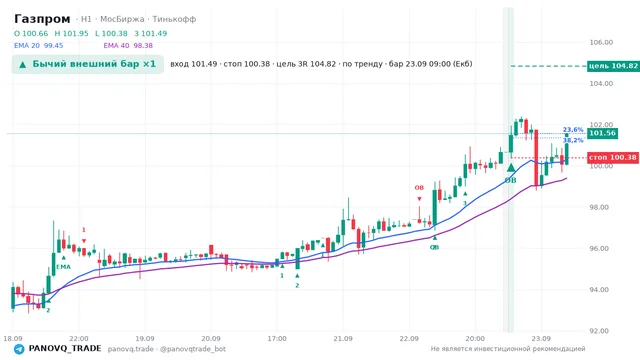Click the 22.09 date axis label

[409, 339]
